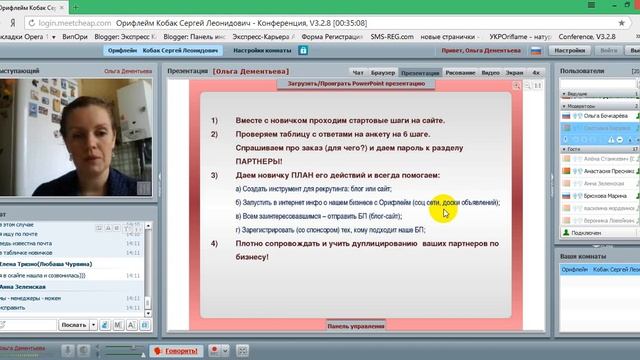
Task: Collapse the Ведущие user group
Action: [x=564, y=94]
